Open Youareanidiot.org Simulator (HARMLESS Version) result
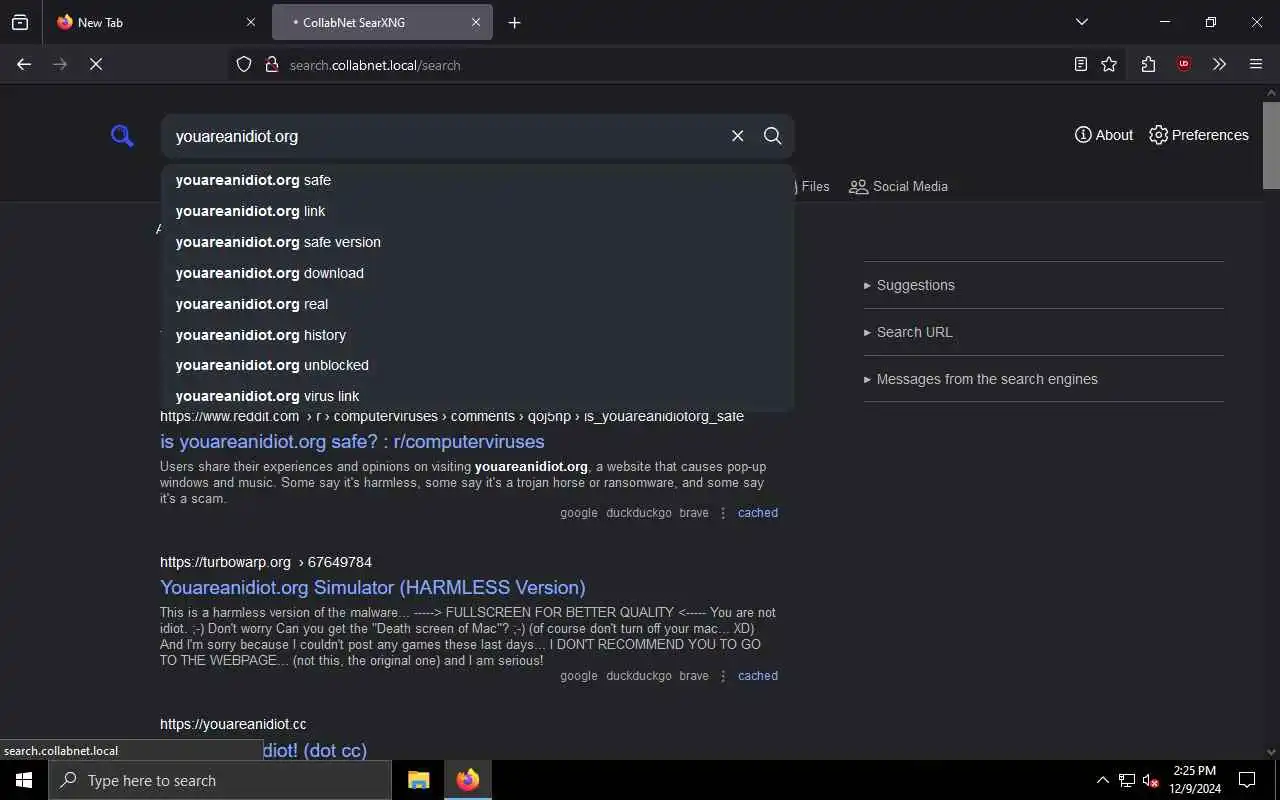This screenshot has width=1280, height=800. pyautogui.click(x=373, y=587)
